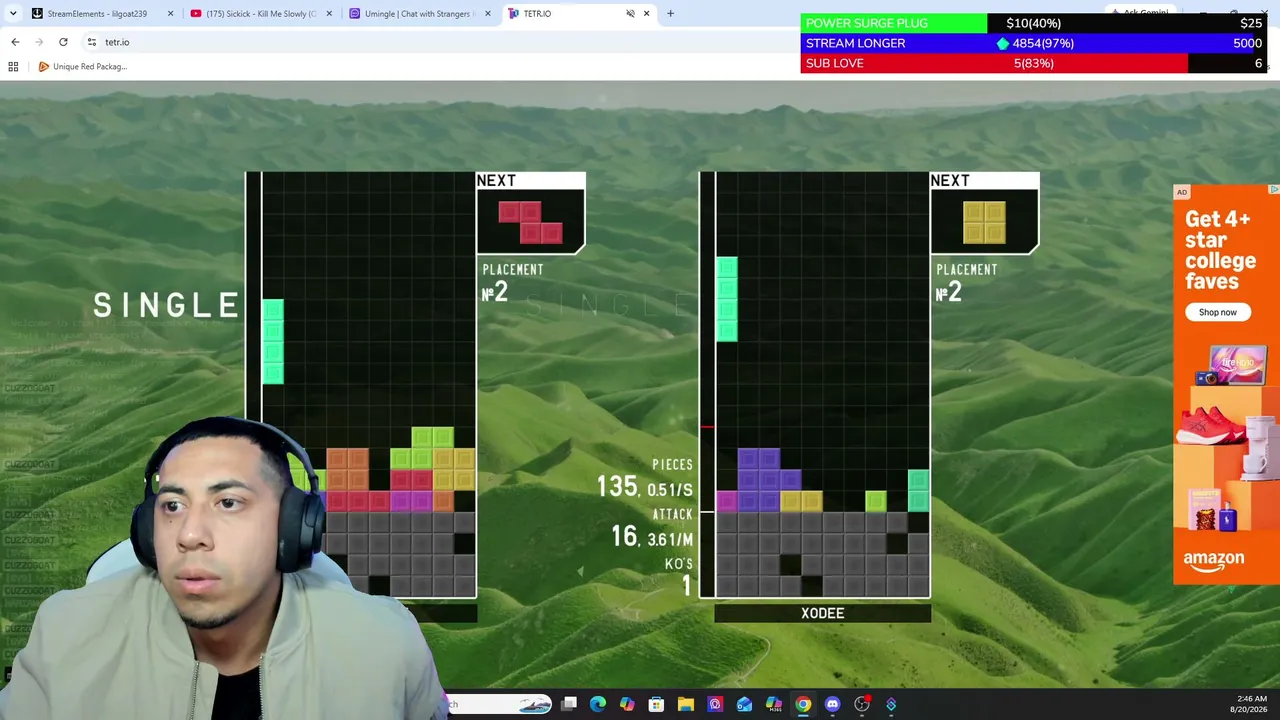Image resolution: width=1280 pixels, height=720 pixels.
Task: Reload the tetr.io page
Action: click(x=63, y=42)
